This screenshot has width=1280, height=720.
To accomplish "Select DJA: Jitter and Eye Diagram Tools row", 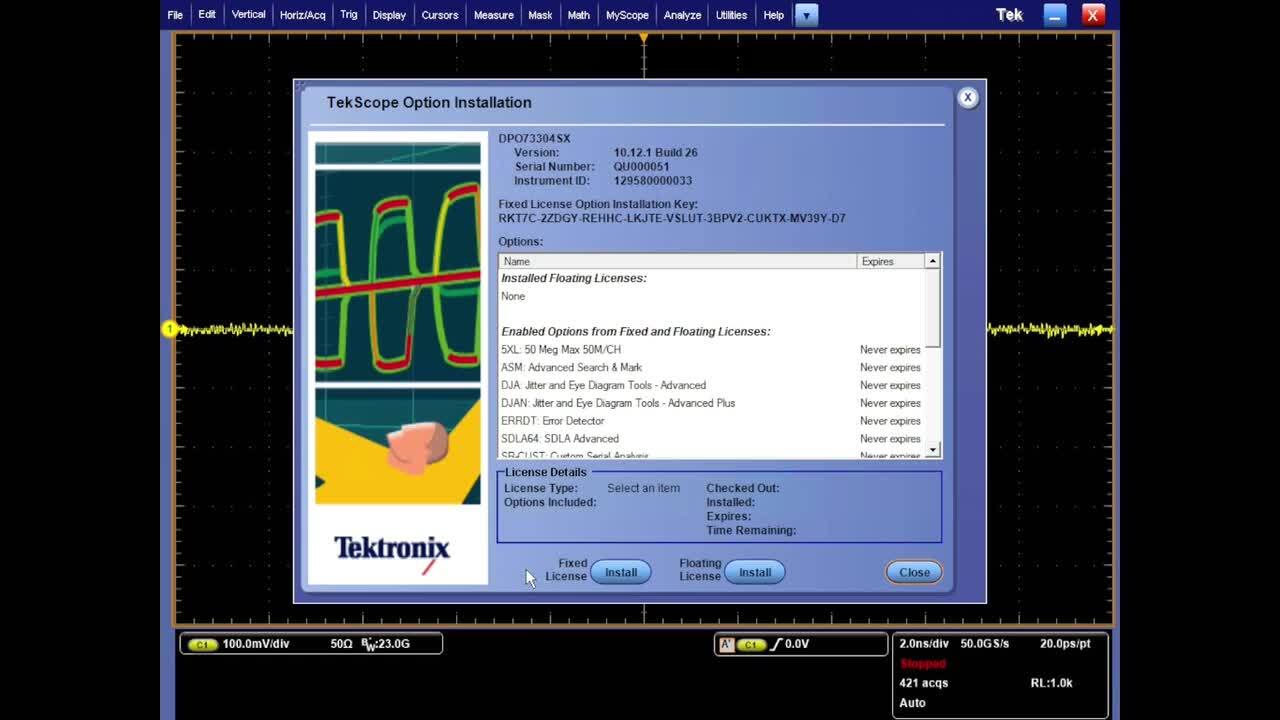I will pyautogui.click(x=603, y=385).
